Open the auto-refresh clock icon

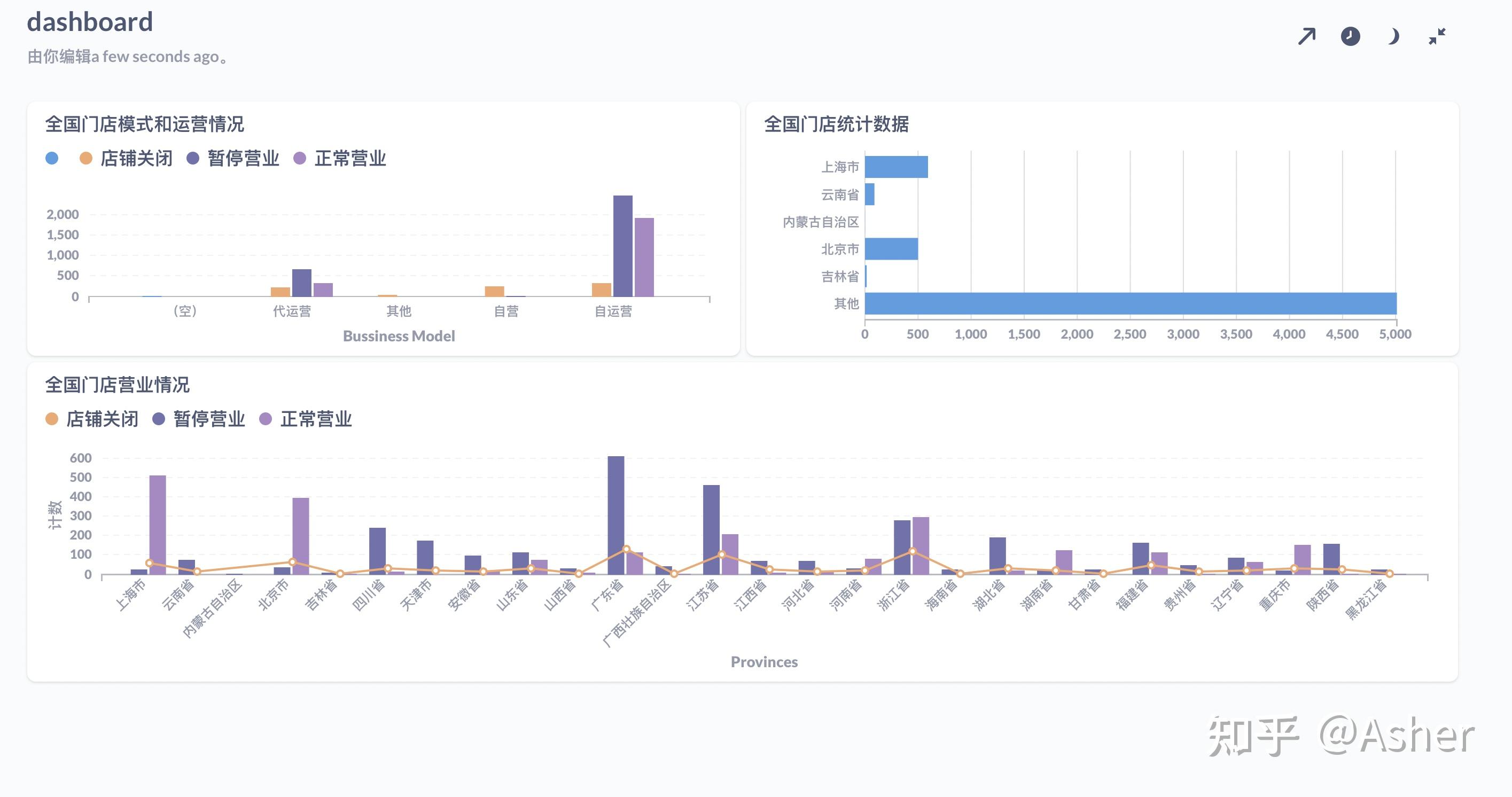pos(1350,36)
